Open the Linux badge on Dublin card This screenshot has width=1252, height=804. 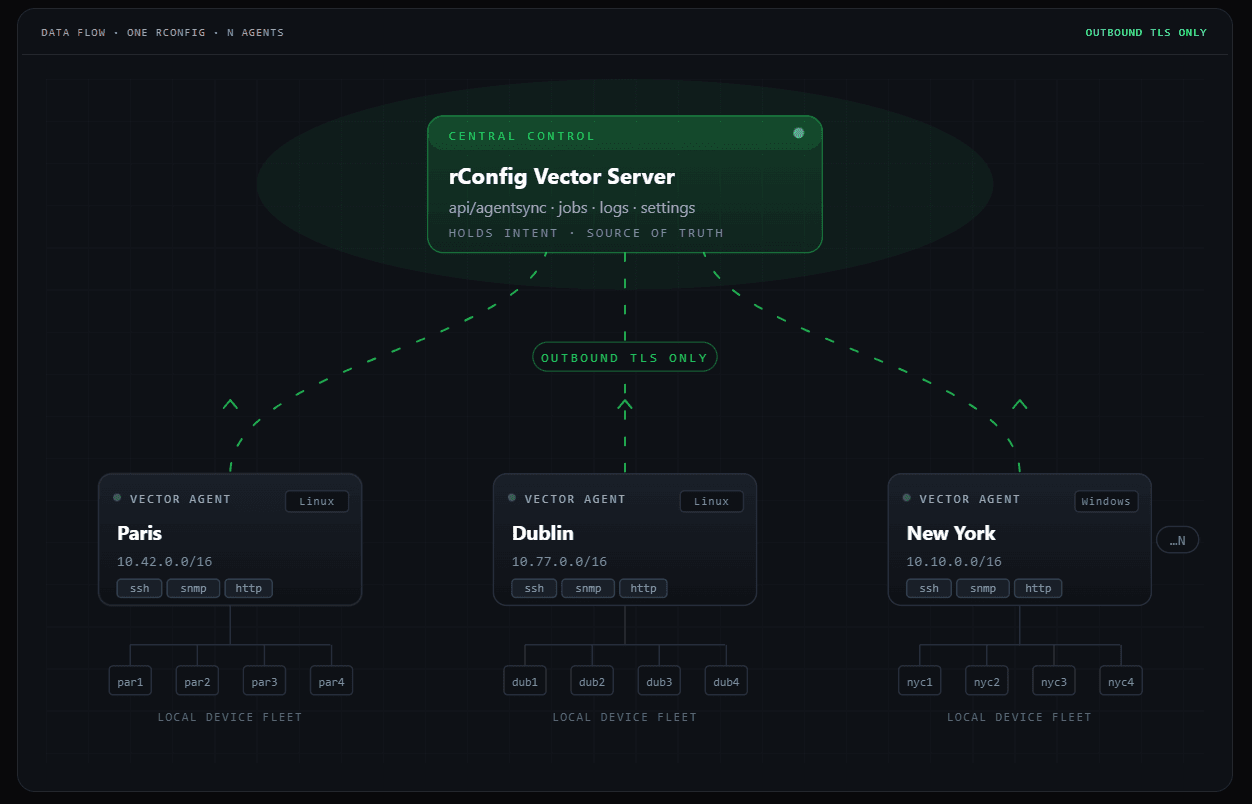tap(711, 501)
